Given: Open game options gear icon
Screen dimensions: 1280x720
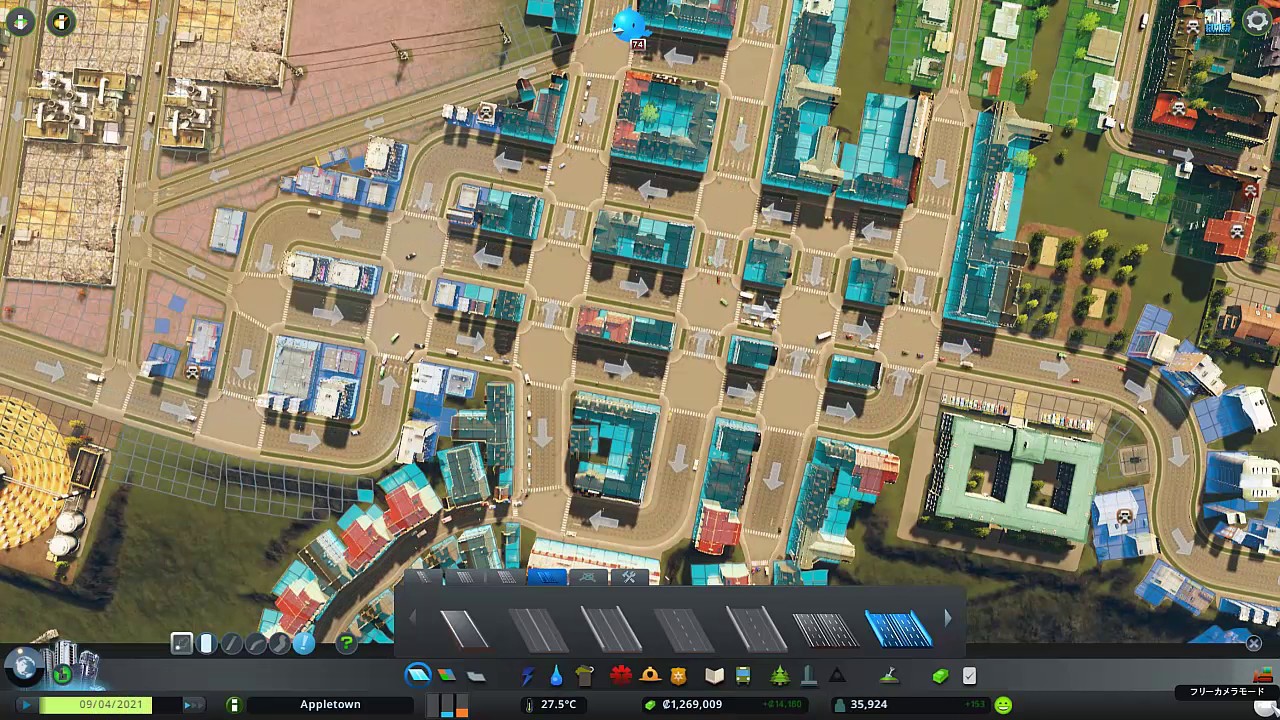Looking at the screenshot, I should point(1257,20).
